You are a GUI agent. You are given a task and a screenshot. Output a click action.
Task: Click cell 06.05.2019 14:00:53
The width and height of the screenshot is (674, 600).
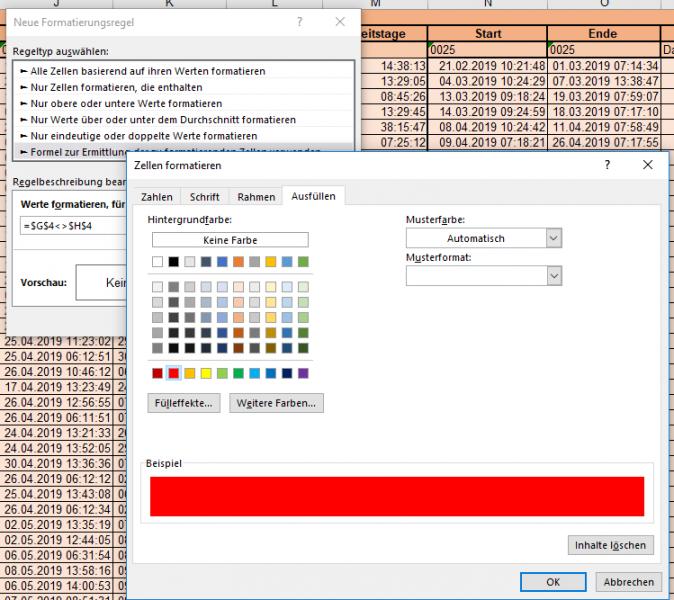coord(58,585)
